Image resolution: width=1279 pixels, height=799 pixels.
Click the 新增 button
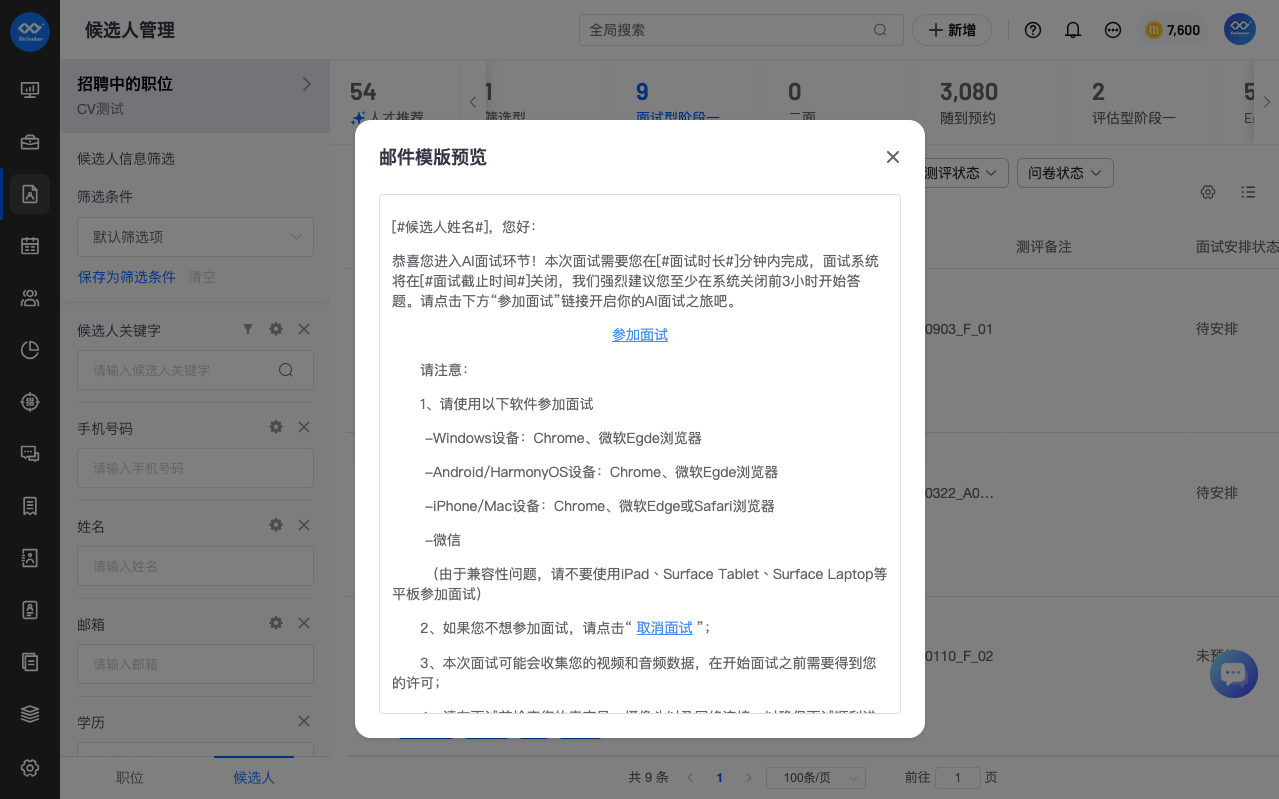(951, 30)
